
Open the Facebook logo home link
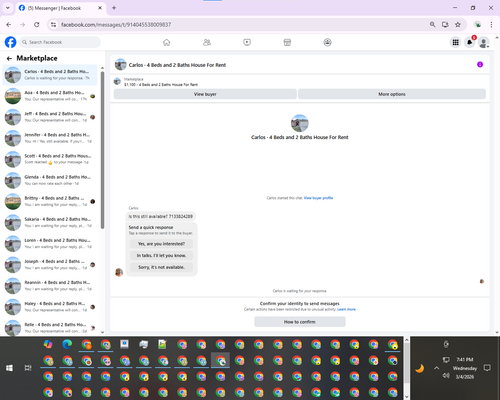tap(10, 42)
